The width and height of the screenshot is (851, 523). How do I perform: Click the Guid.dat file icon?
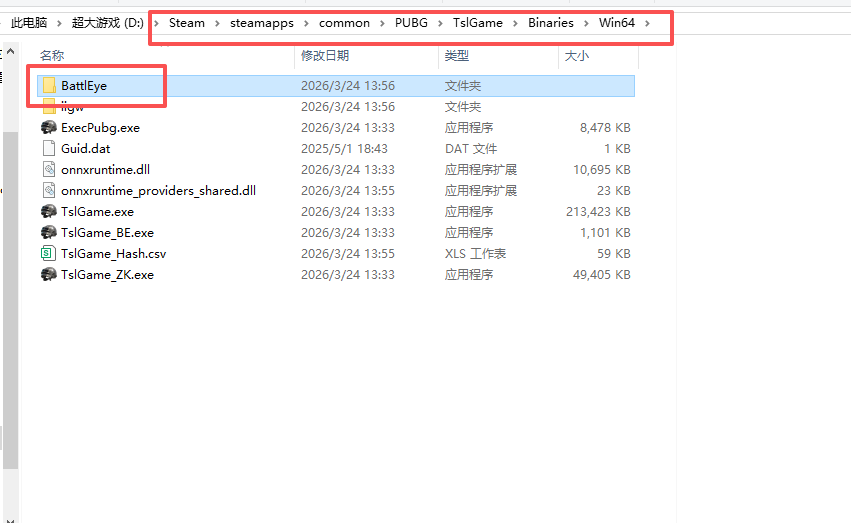[49, 149]
